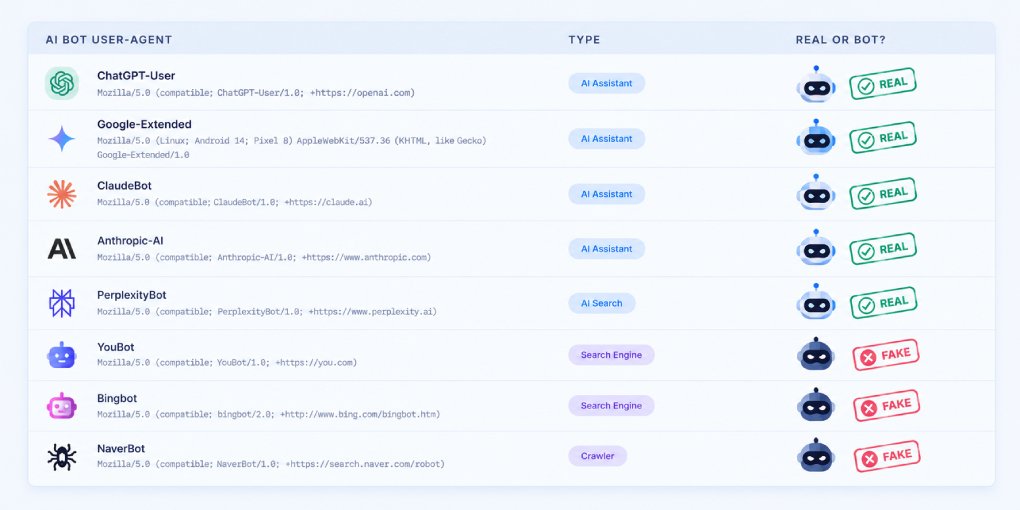Click the REAL stamp for ChatGPT-User
1020x510 pixels.
click(x=883, y=84)
